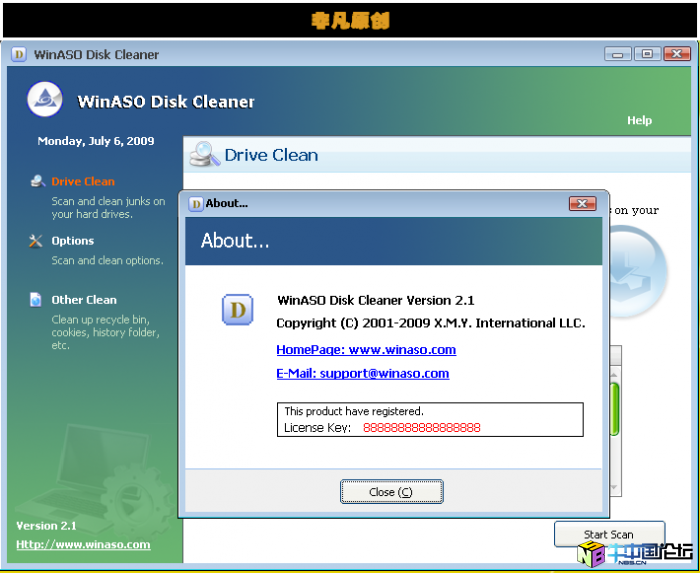Screen dimensions: 700x573
Task: Click 'Scan and clean junks on your hard drives.'
Action: click(108, 208)
